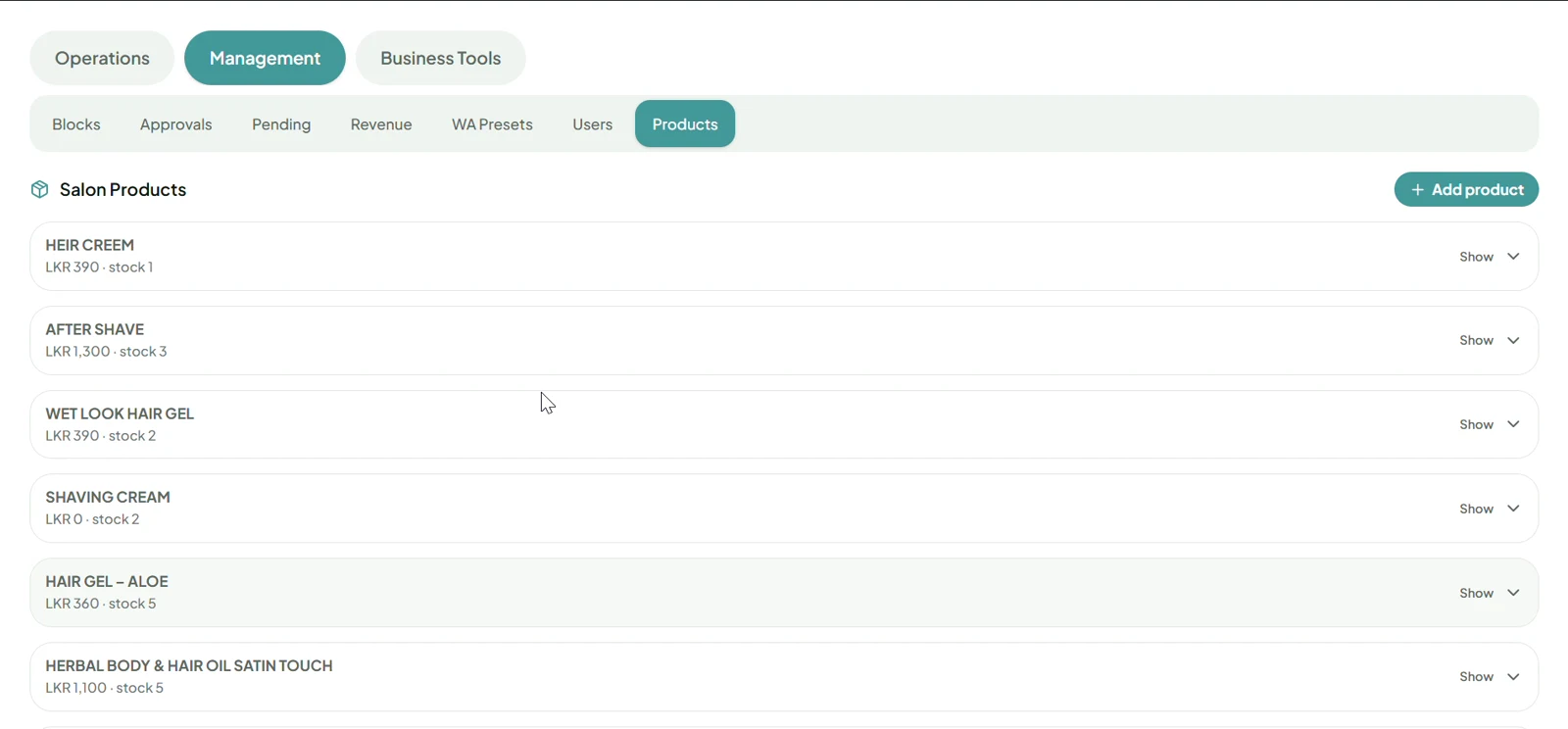
Task: Click Show on the AFTER SHAVE row
Action: [x=1476, y=341]
